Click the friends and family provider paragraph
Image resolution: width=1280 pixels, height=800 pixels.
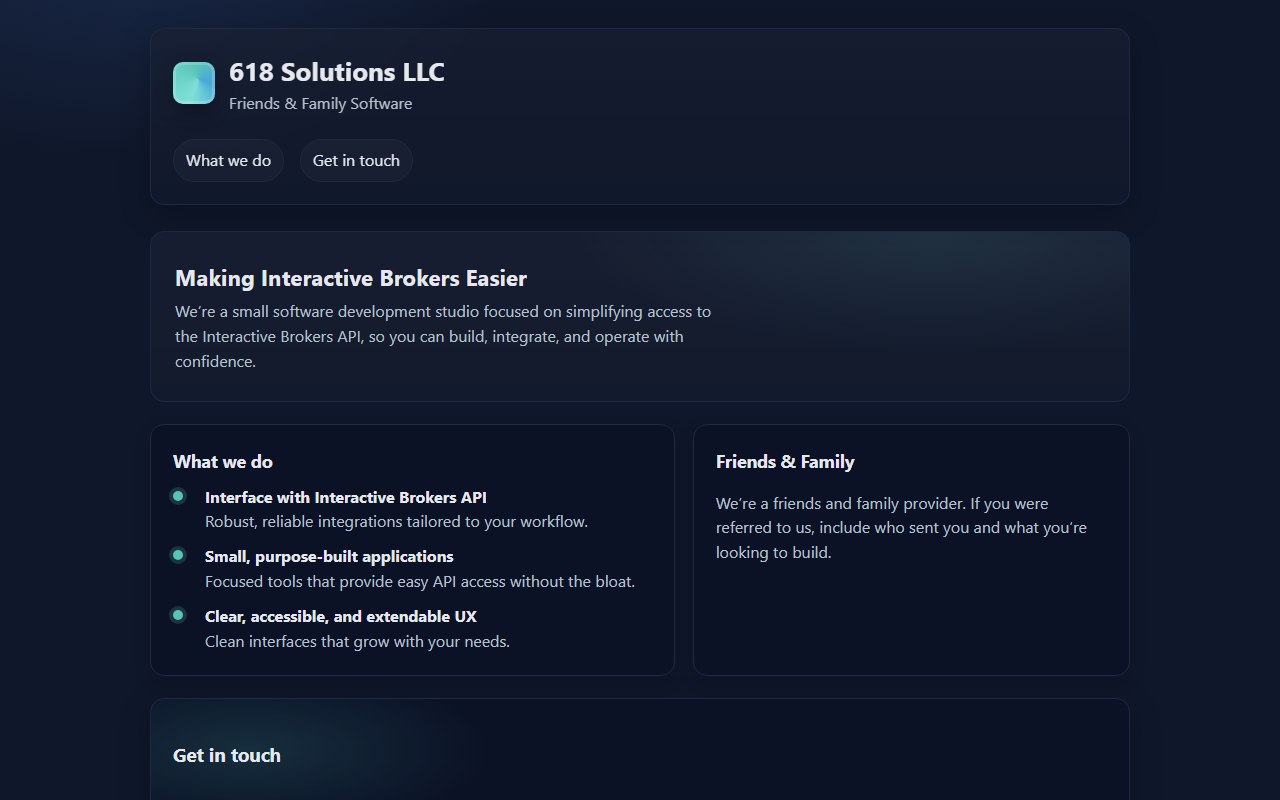[901, 528]
